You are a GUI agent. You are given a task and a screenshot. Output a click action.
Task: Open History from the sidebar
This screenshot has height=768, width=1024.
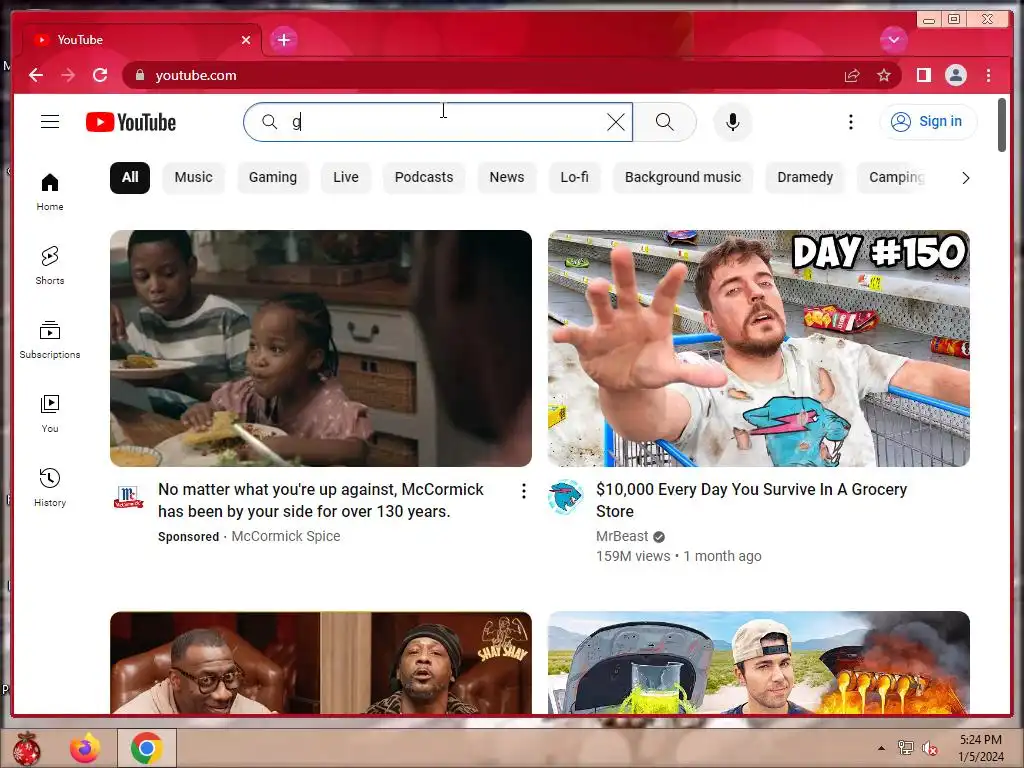(x=50, y=488)
